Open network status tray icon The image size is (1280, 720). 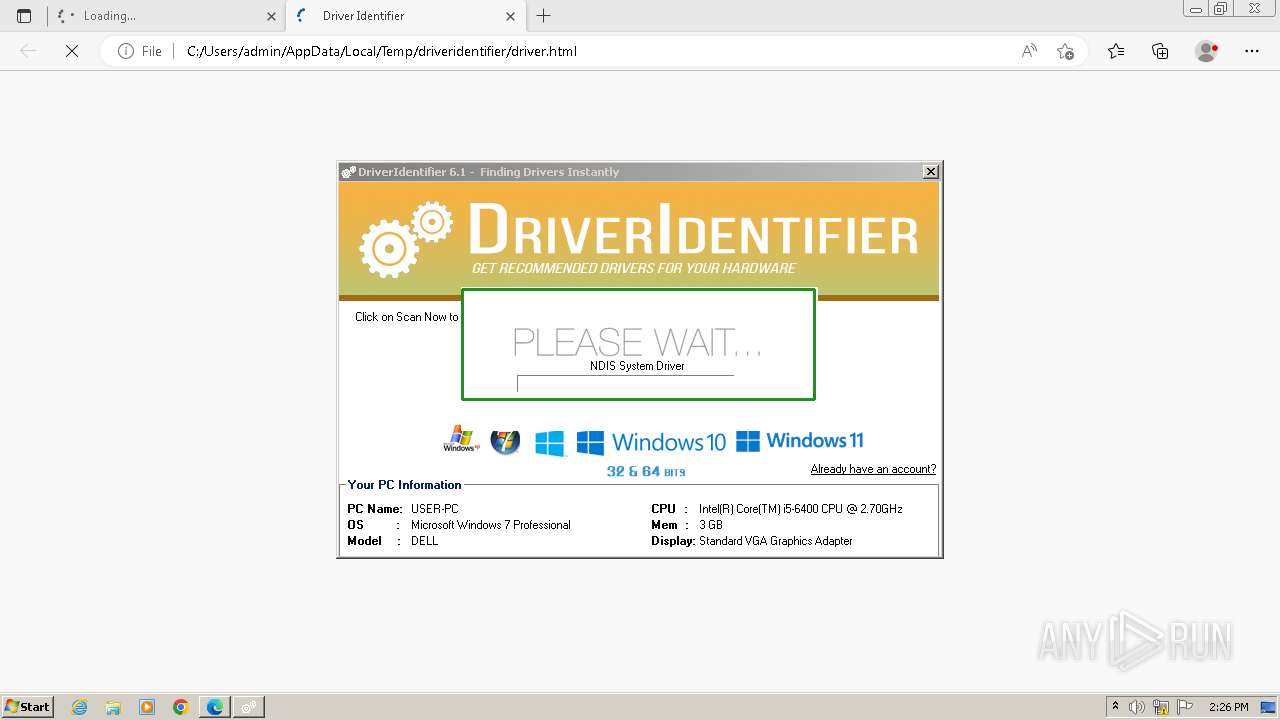pyautogui.click(x=1161, y=707)
